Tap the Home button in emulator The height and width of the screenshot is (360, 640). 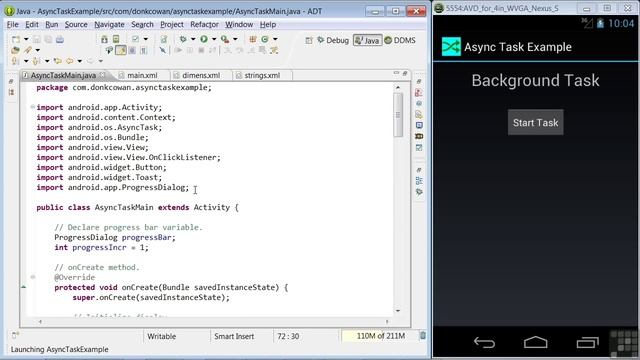(536, 342)
